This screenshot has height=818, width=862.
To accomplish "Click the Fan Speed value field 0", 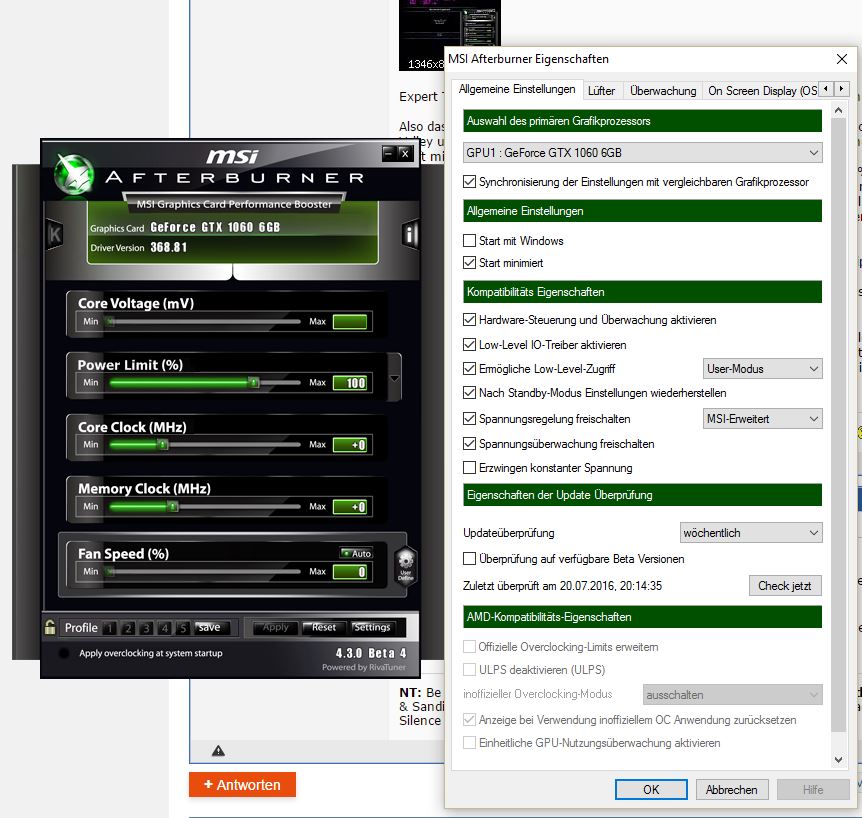I will [x=350, y=572].
